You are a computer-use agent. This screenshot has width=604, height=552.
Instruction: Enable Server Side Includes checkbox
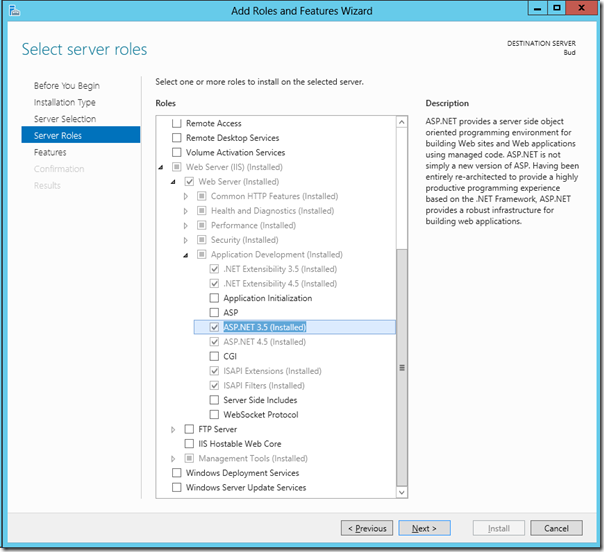tap(214, 400)
